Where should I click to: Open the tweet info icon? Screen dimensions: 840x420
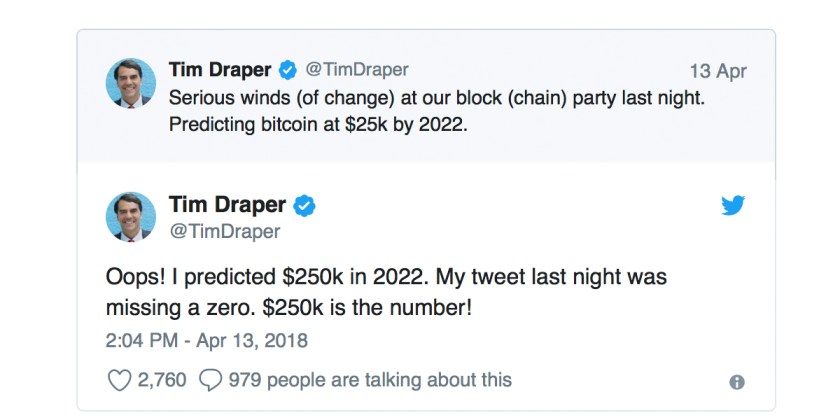pos(737,382)
